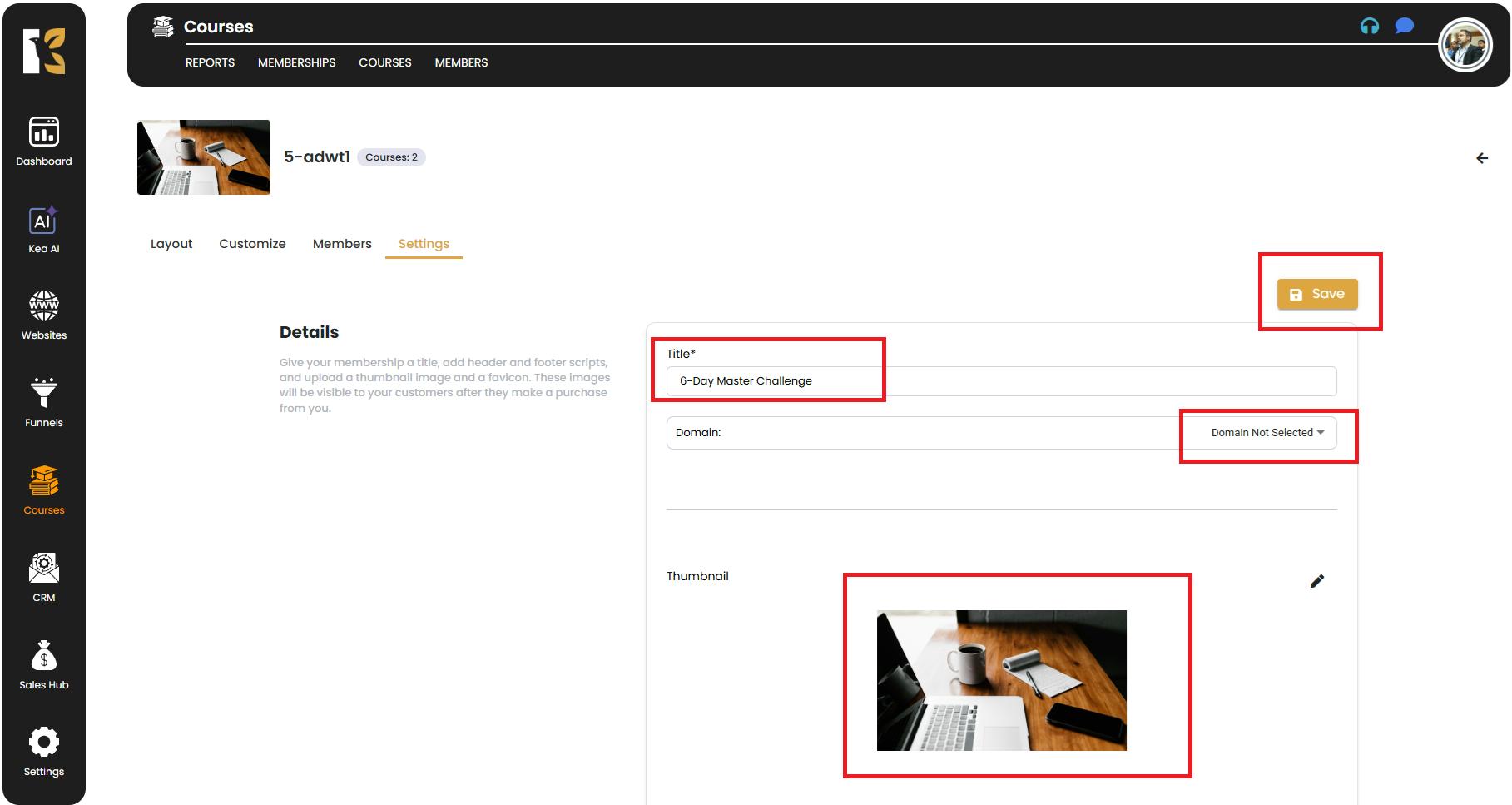Open Kea AI in the sidebar
1512x805 pixels.
point(44,229)
